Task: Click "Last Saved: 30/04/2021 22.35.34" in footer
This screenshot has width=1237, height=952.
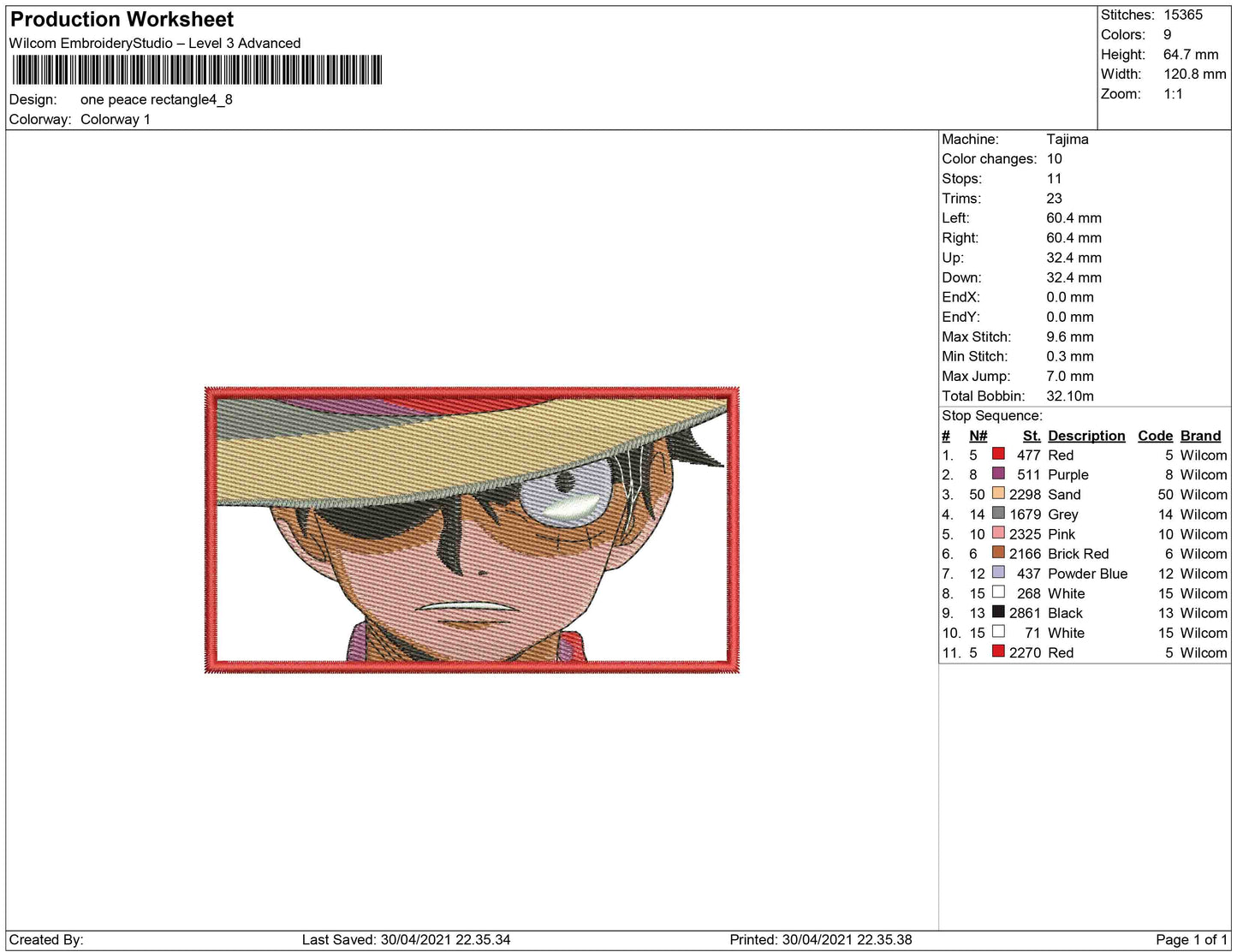Action: click(x=406, y=939)
